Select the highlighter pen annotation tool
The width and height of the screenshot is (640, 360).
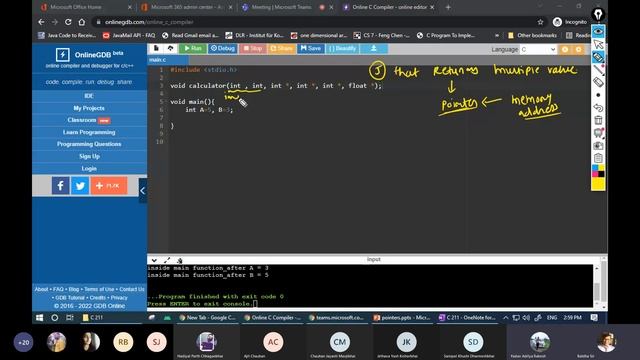click(x=598, y=57)
